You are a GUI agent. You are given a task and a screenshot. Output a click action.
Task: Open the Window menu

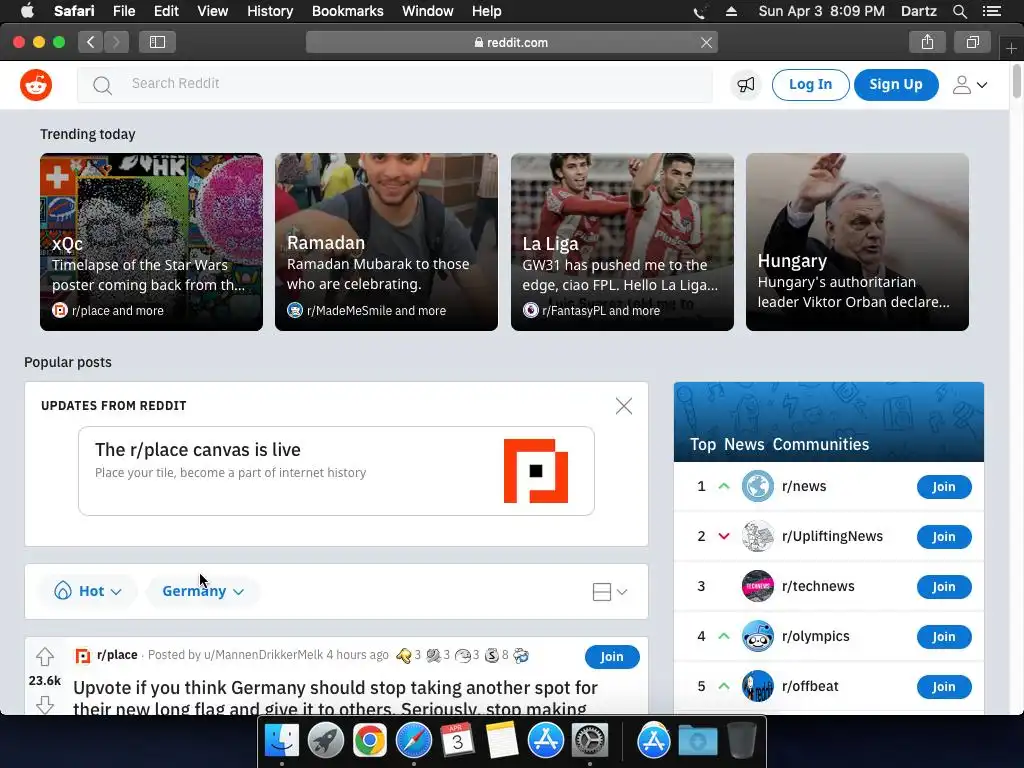(428, 11)
